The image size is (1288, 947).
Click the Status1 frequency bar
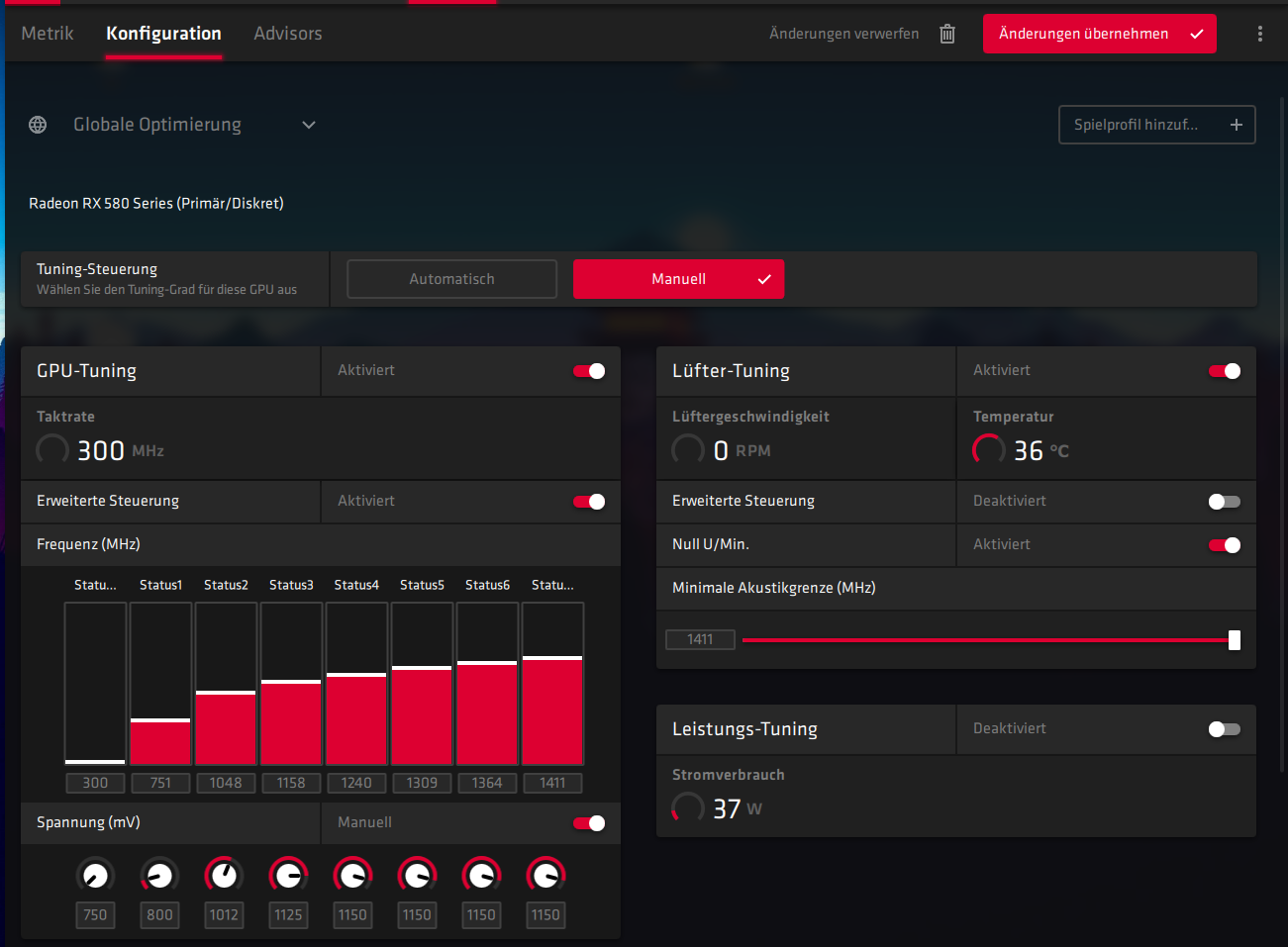pos(160,684)
